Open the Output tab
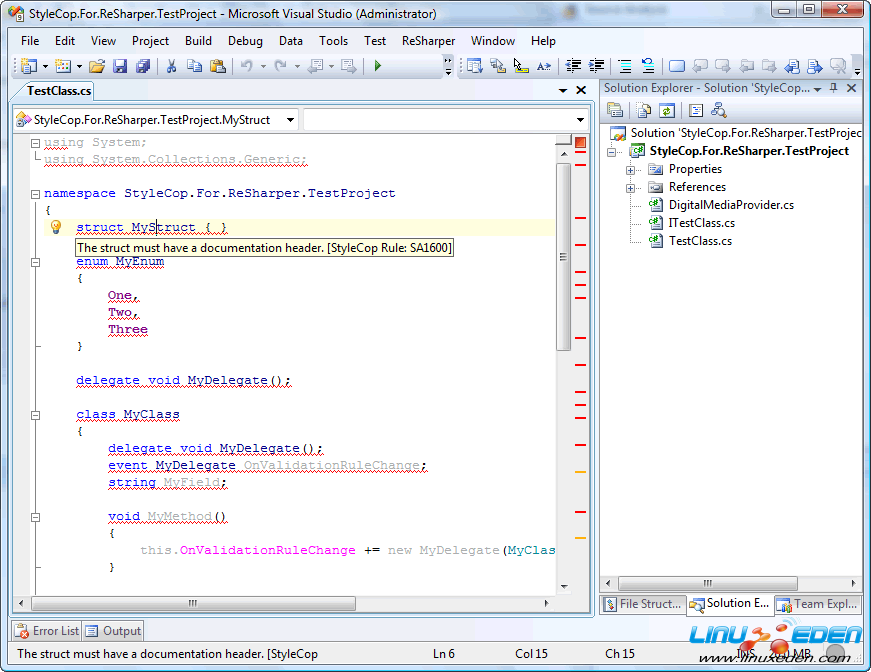This screenshot has height=672, width=871. point(114,631)
